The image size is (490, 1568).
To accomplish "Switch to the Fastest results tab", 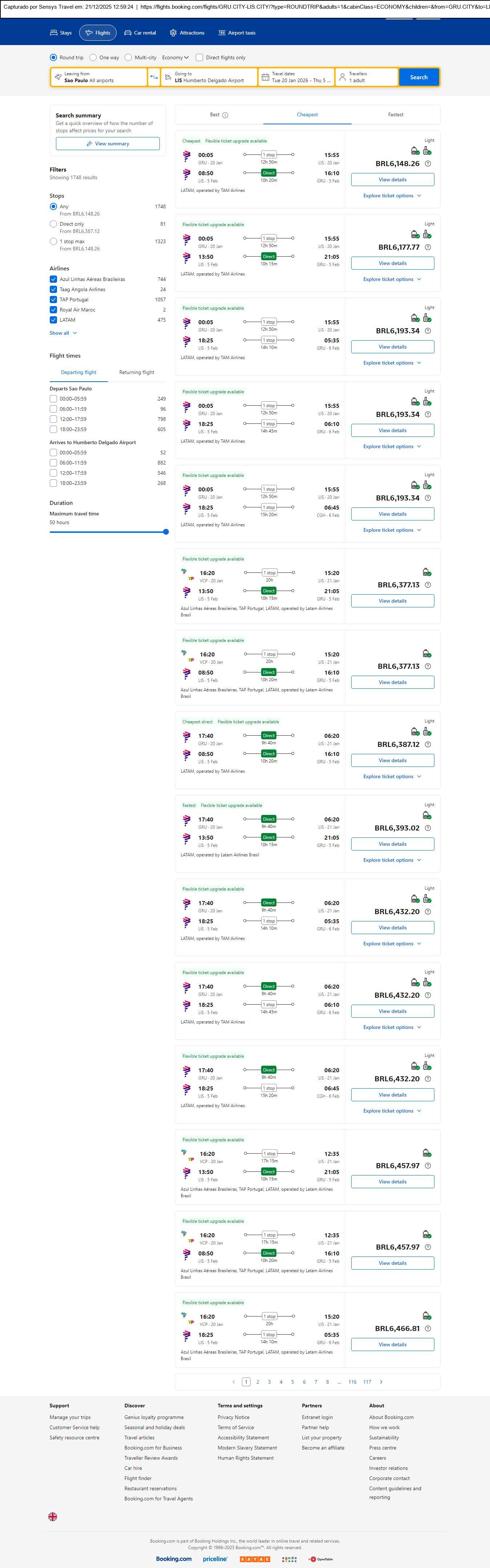I will click(x=395, y=114).
